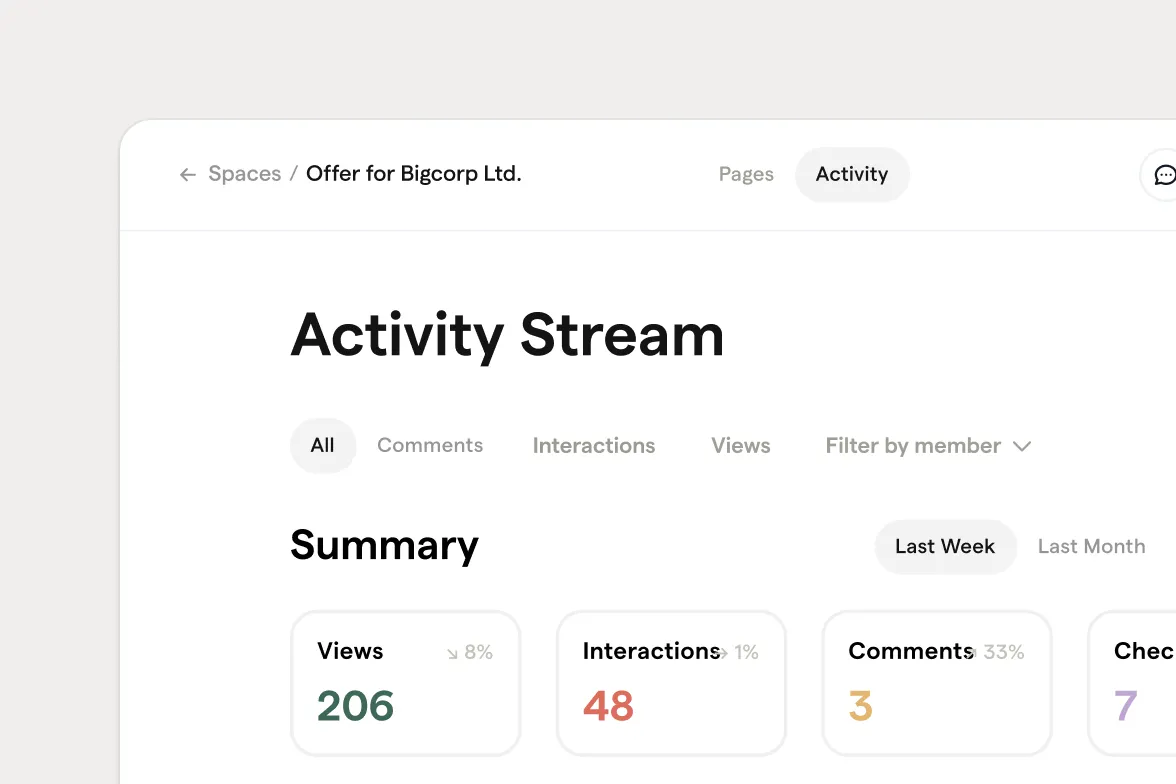
Task: Click the Interactions 1% trend indicator
Action: [740, 653]
